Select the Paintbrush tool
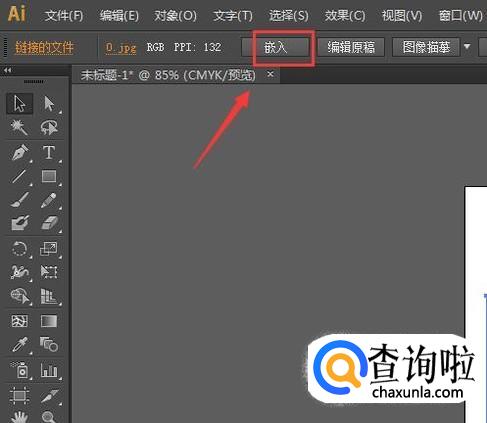Viewport: 487px width, 423px height. [20, 200]
